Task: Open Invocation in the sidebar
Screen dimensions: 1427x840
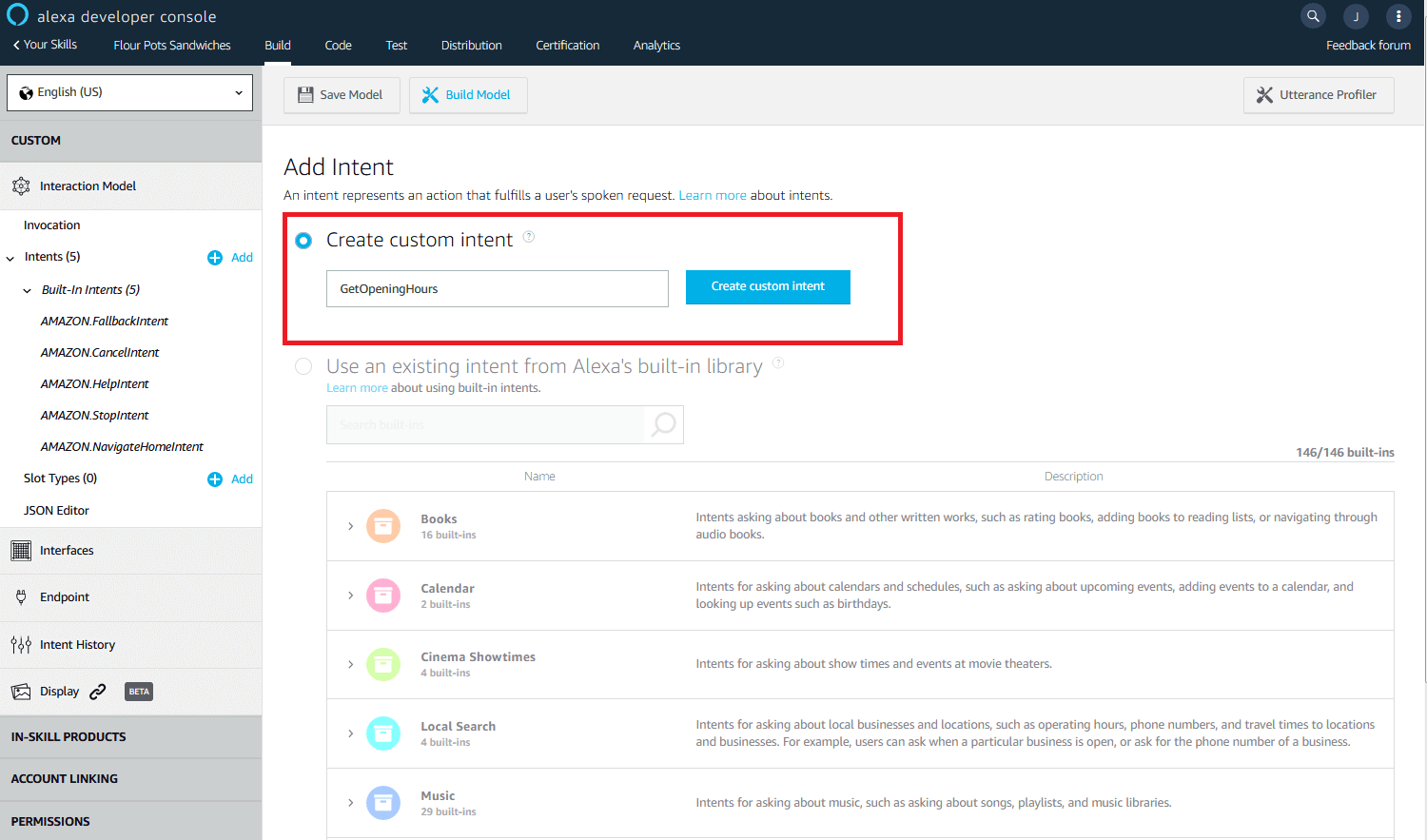Action: click(x=52, y=225)
